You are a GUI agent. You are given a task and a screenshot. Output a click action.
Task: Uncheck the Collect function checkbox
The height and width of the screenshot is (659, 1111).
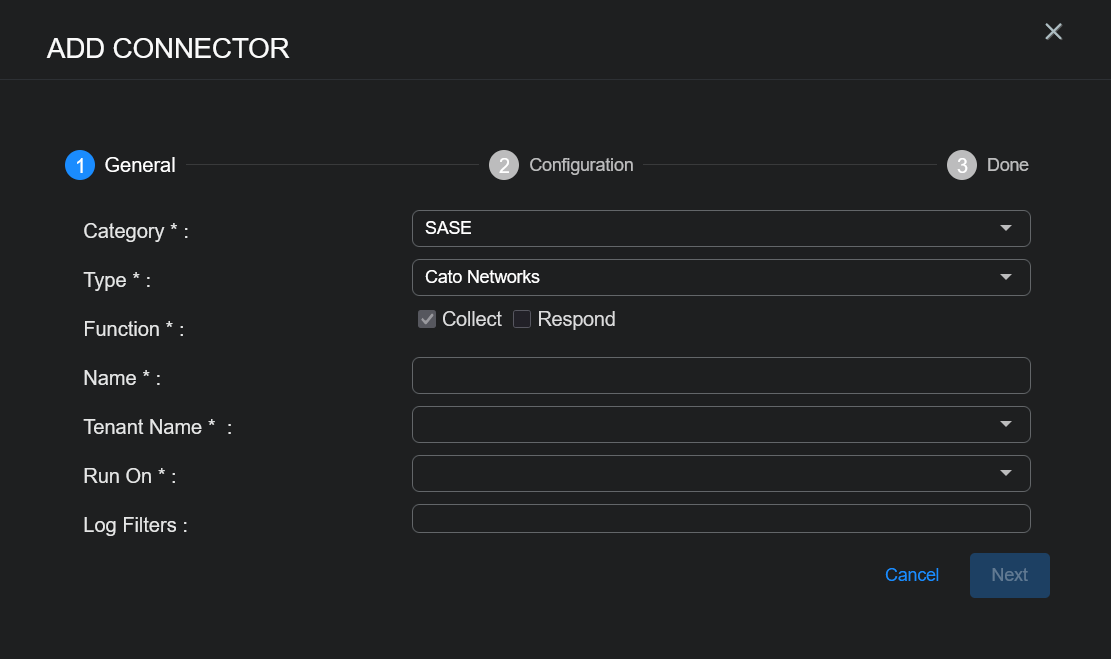pos(427,319)
